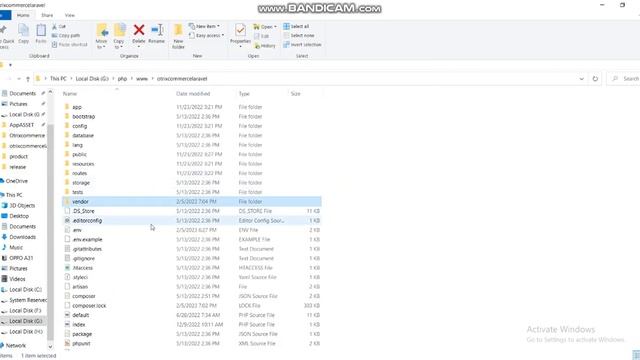Select the index PHP file
The image size is (640, 360).
click(x=192, y=324)
